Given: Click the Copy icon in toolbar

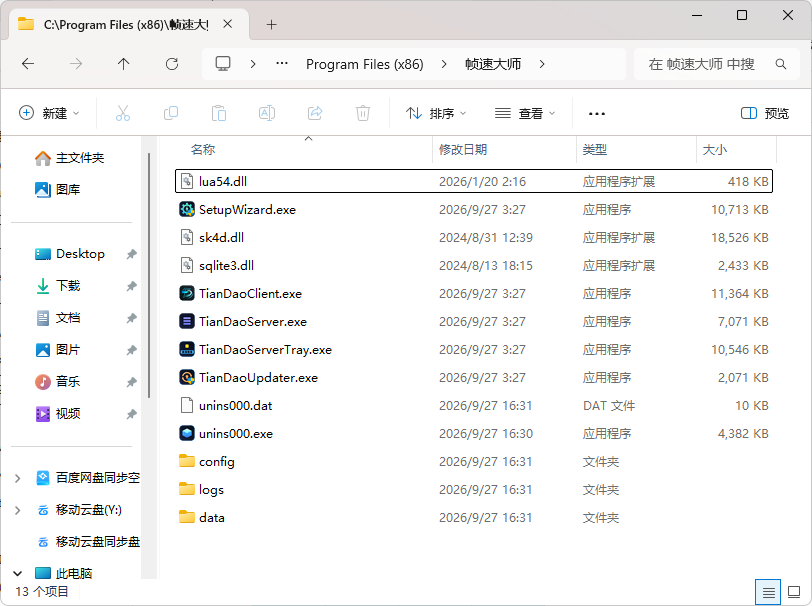Looking at the screenshot, I should click(x=171, y=113).
